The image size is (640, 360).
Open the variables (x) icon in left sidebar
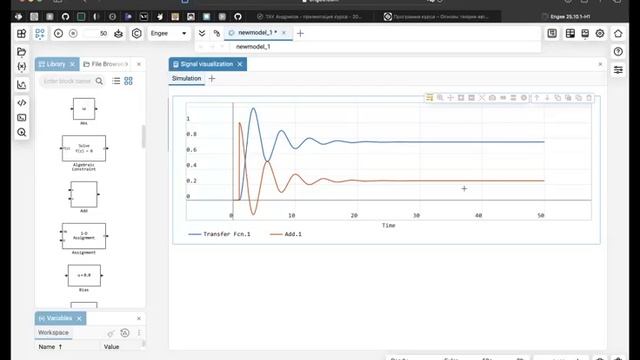click(x=22, y=66)
